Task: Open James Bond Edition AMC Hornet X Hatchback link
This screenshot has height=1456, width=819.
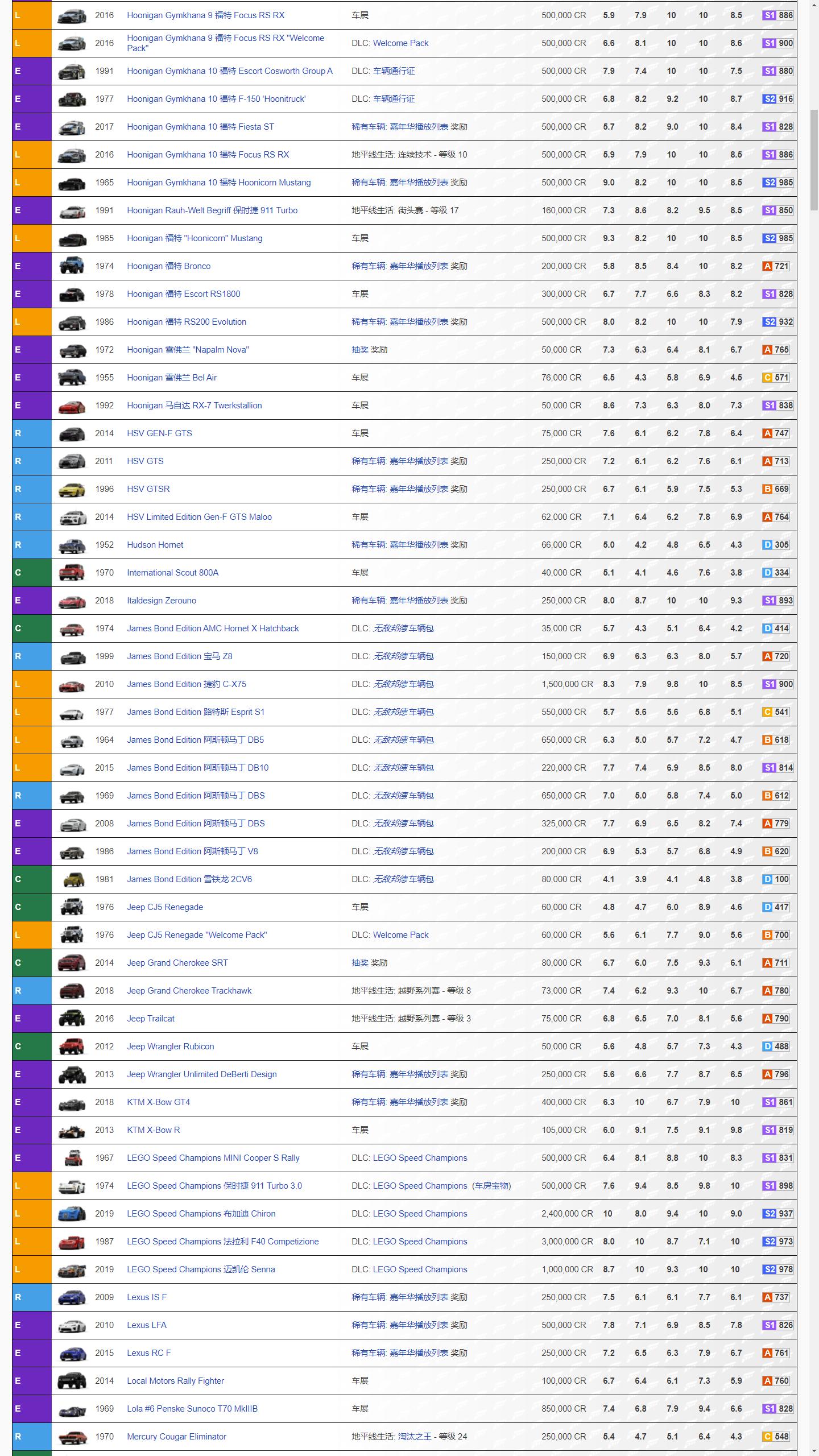Action: point(213,628)
